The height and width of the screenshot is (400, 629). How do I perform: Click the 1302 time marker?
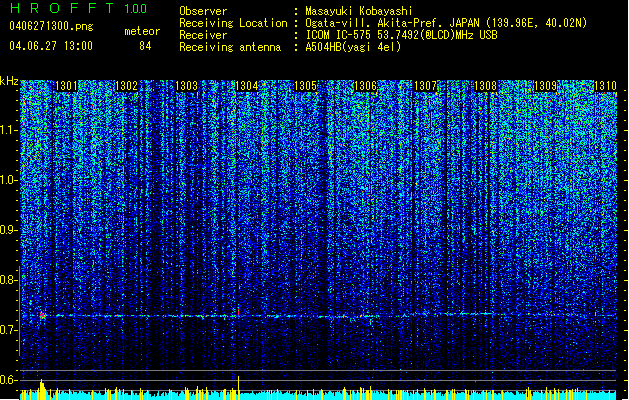pyautogui.click(x=126, y=86)
